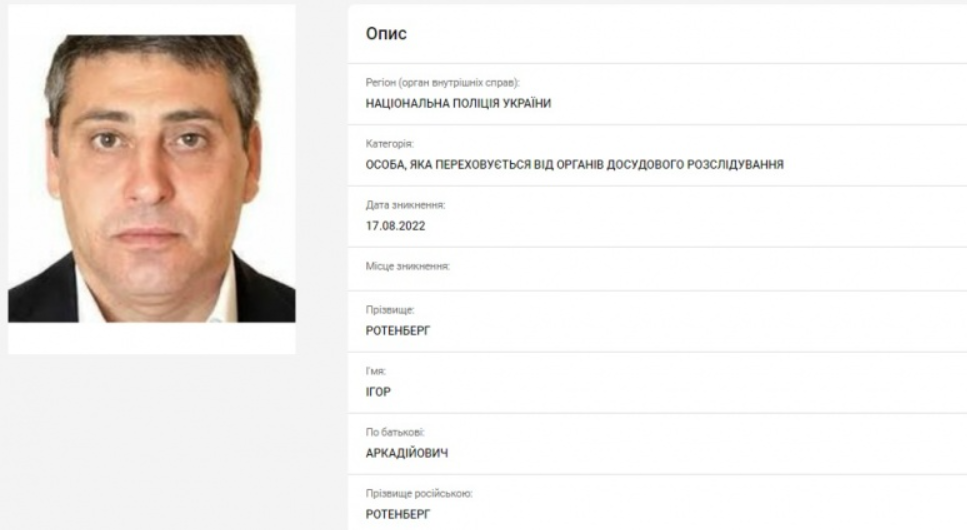Click the white margin below the photo
The width and height of the screenshot is (967, 530).
click(152, 338)
